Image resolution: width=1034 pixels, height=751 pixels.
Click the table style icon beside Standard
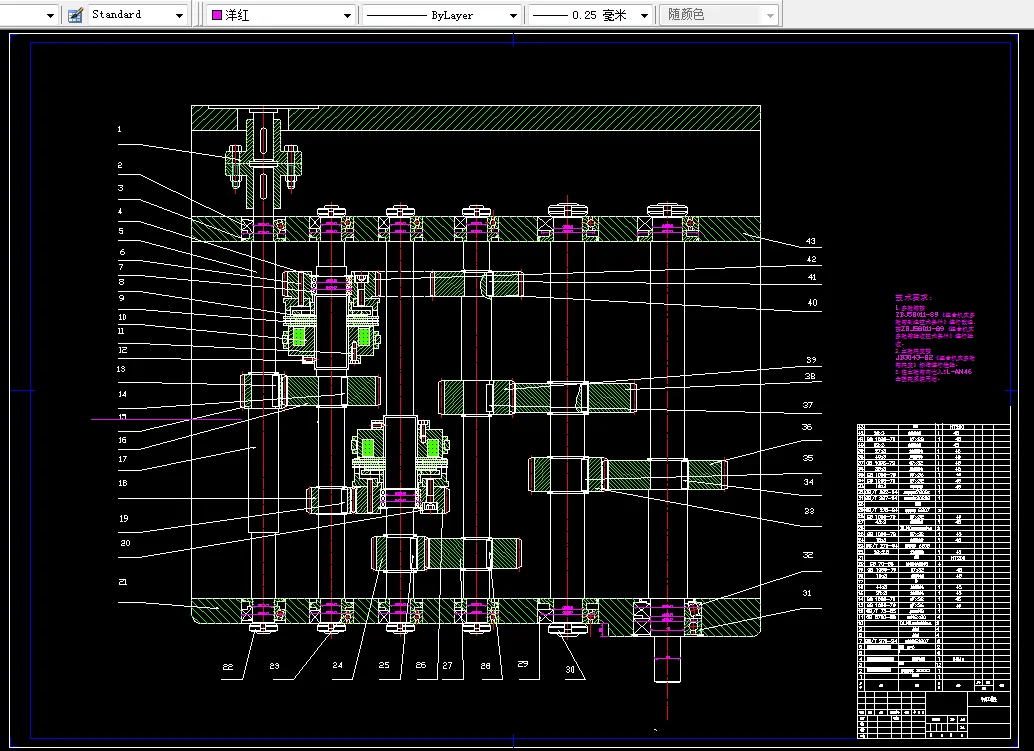click(x=75, y=15)
